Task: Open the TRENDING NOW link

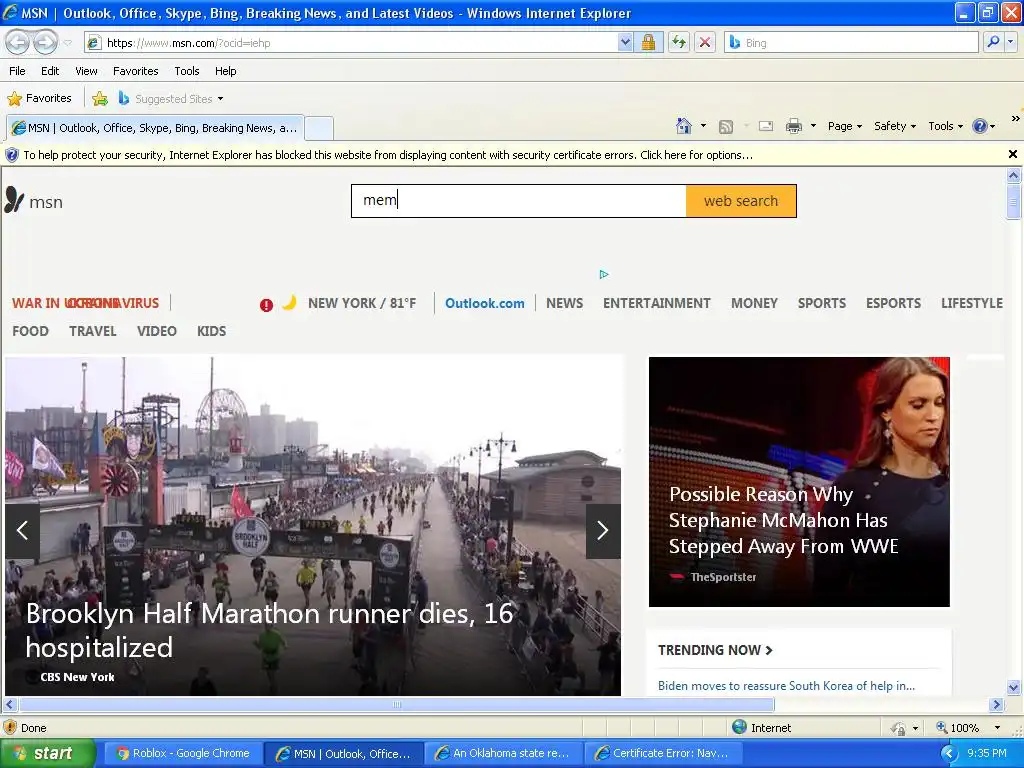Action: [x=715, y=650]
